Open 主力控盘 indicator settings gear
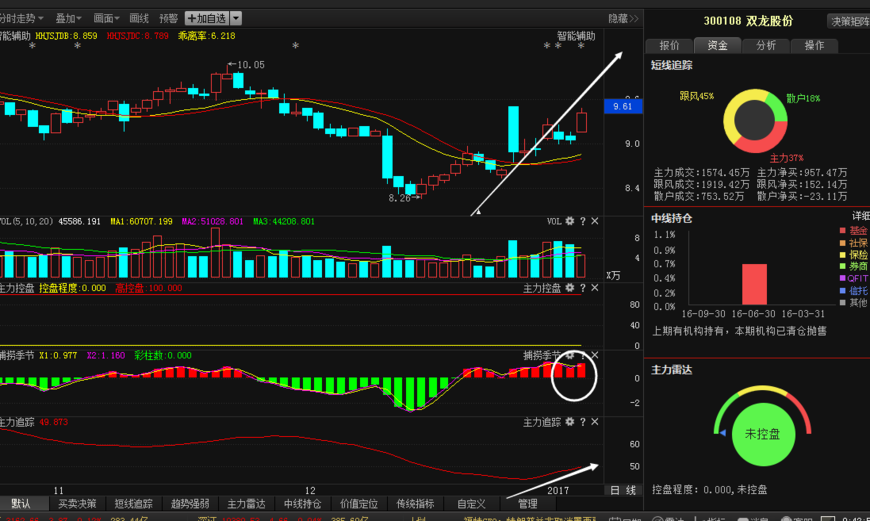 [570, 287]
